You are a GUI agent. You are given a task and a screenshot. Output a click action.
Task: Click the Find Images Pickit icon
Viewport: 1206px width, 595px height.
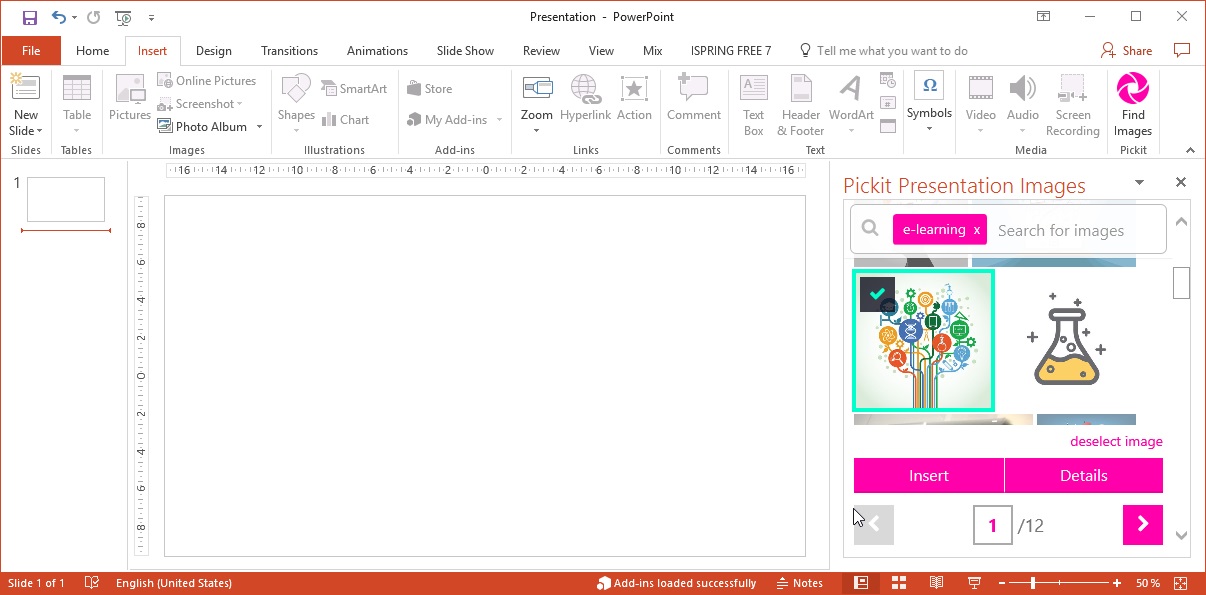(x=1132, y=105)
